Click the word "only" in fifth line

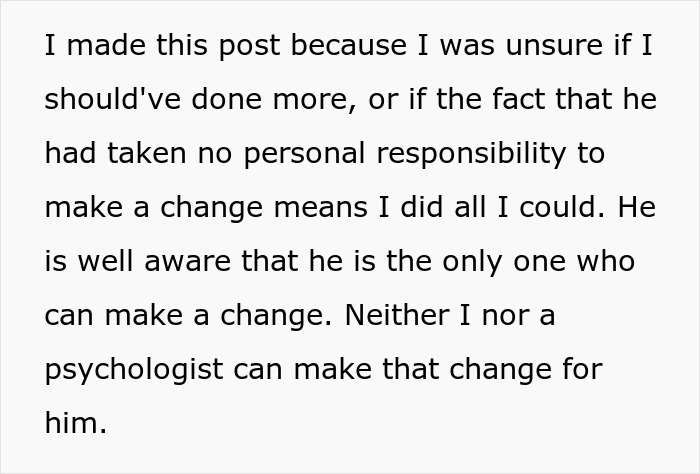point(472,263)
